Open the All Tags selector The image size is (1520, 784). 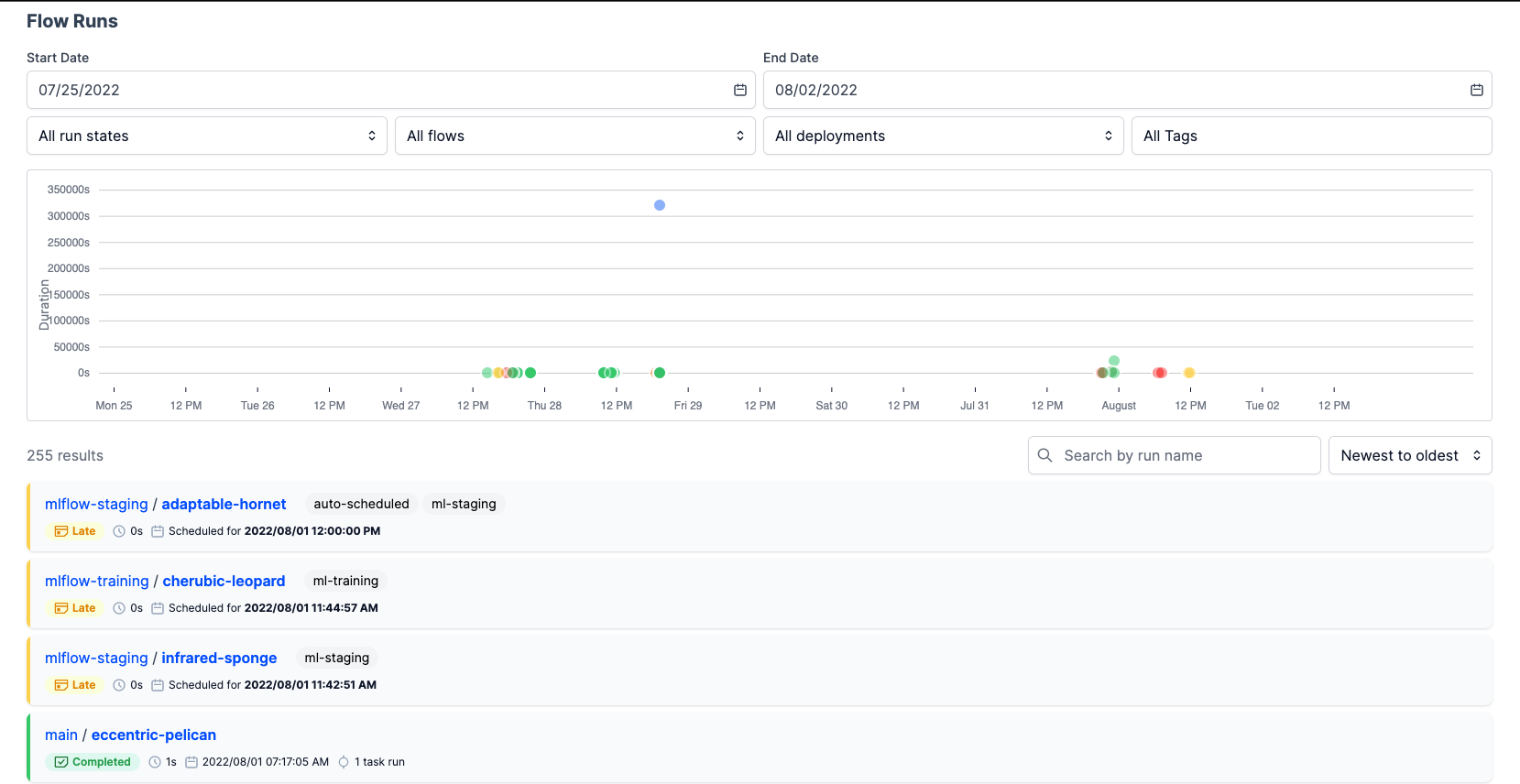pyautogui.click(x=1312, y=136)
